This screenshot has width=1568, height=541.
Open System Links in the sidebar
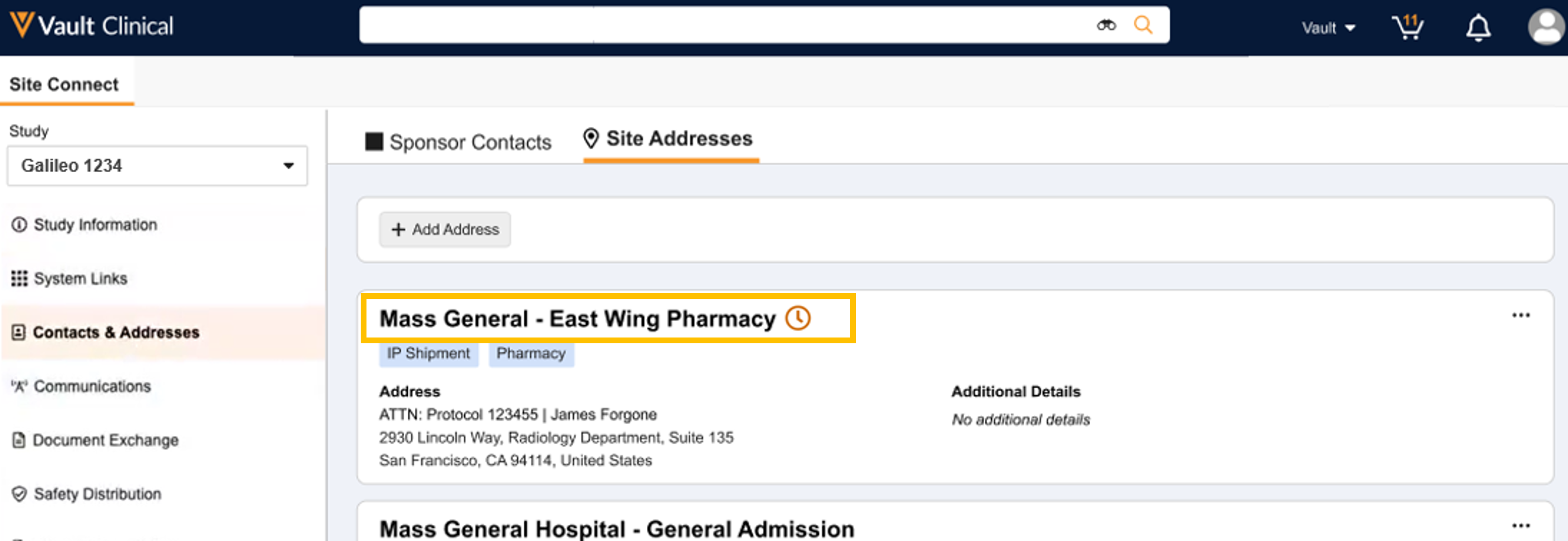coord(80,279)
